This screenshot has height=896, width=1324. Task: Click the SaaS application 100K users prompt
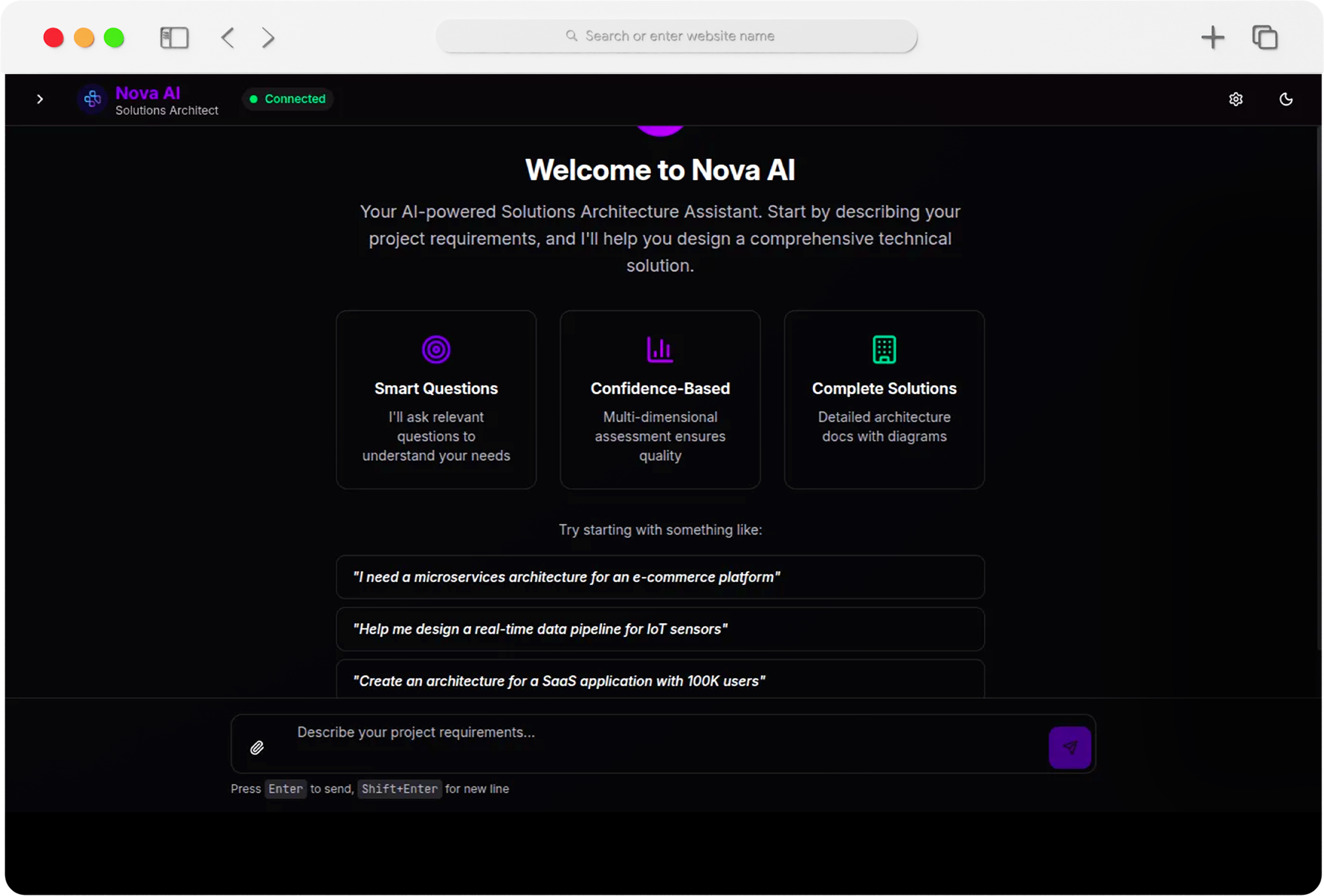pos(660,681)
